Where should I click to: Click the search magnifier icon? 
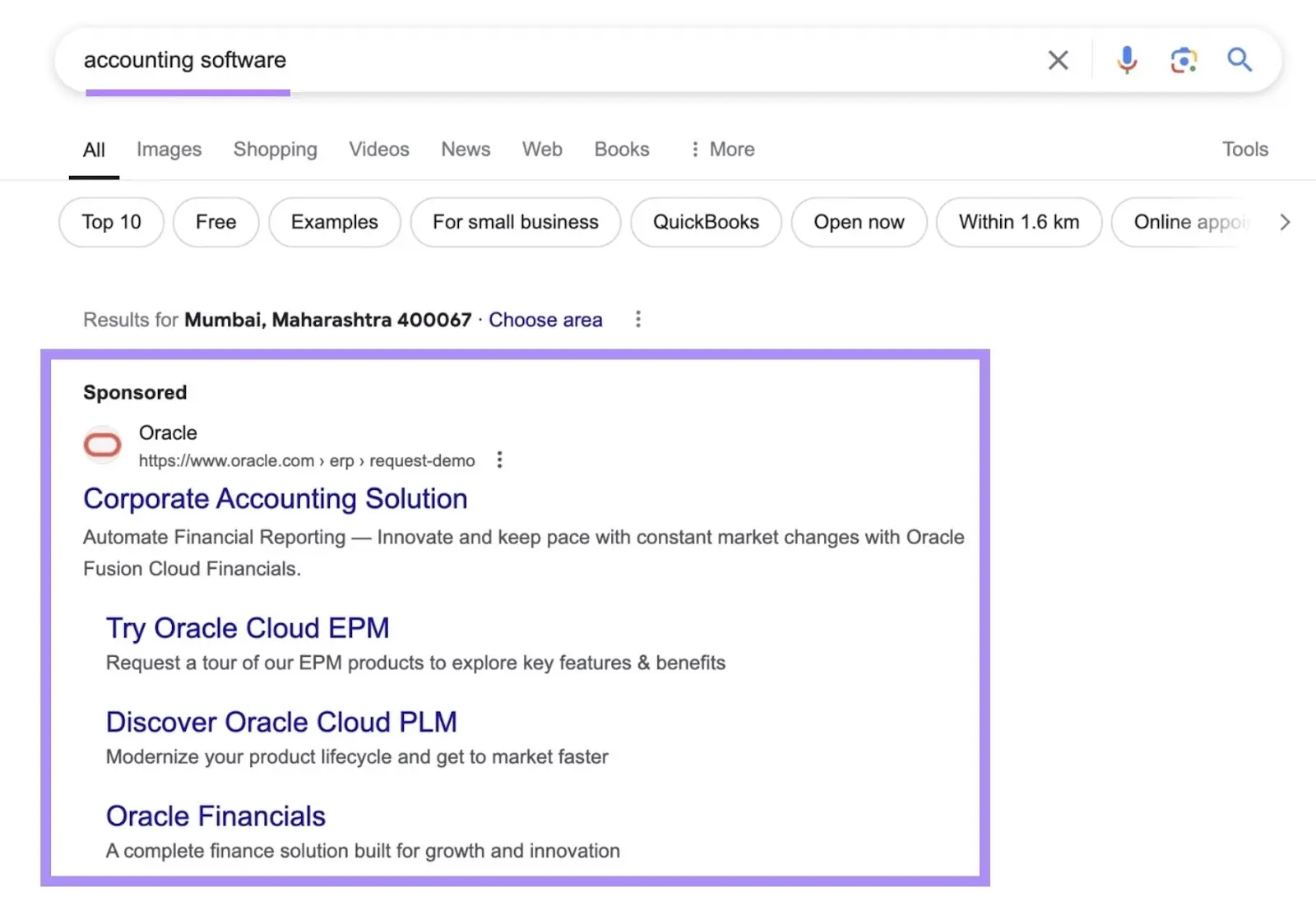coord(1239,59)
